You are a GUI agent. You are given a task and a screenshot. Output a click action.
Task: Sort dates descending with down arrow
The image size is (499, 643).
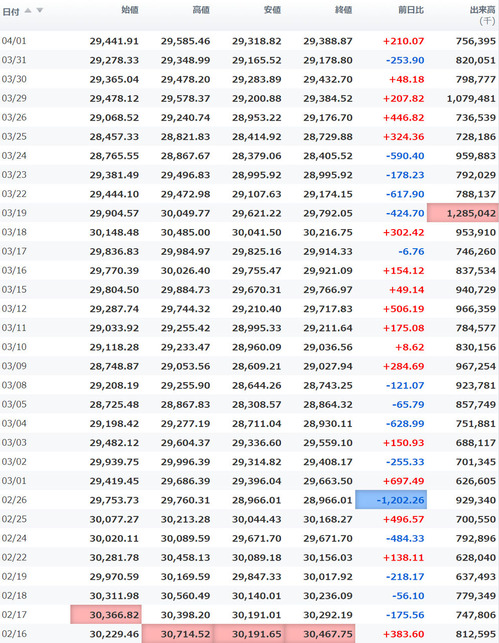coord(39,10)
